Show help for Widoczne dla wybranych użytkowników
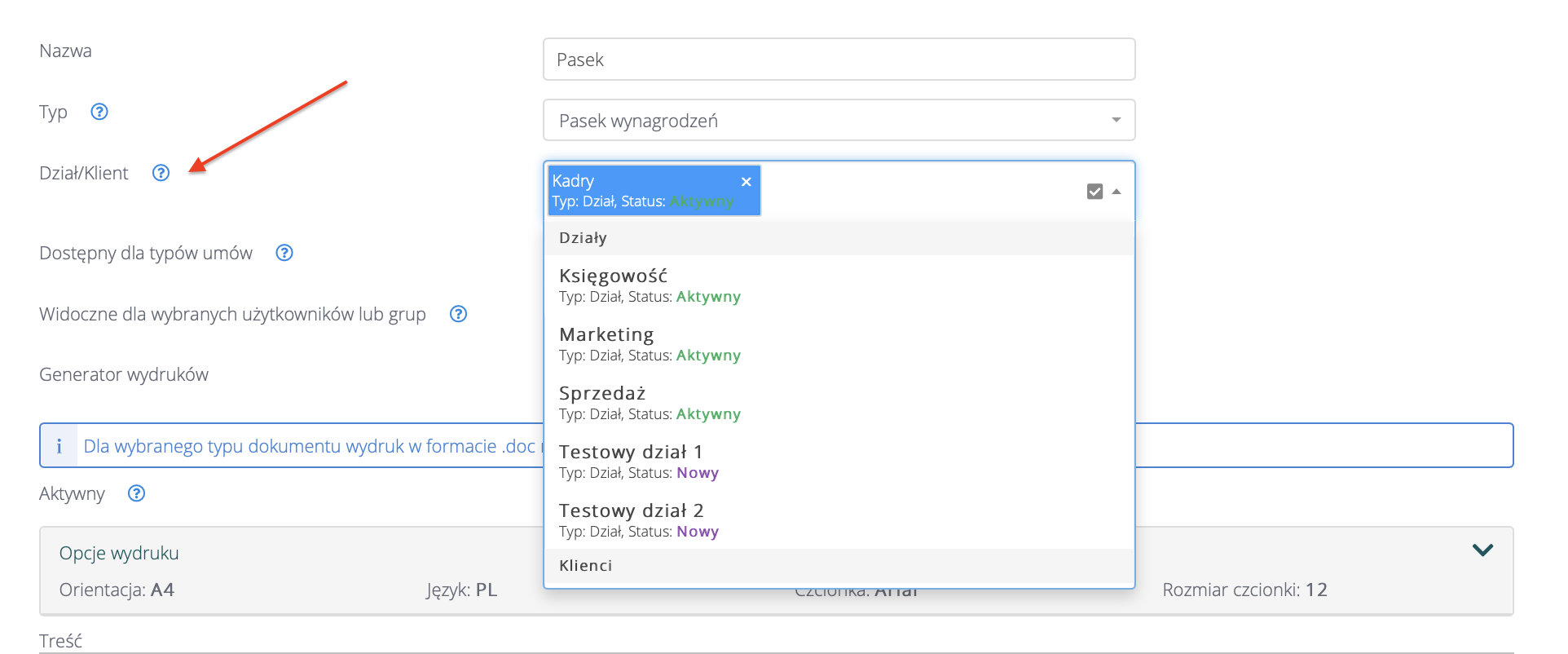Image resolution: width=1568 pixels, height=654 pixels. click(459, 314)
